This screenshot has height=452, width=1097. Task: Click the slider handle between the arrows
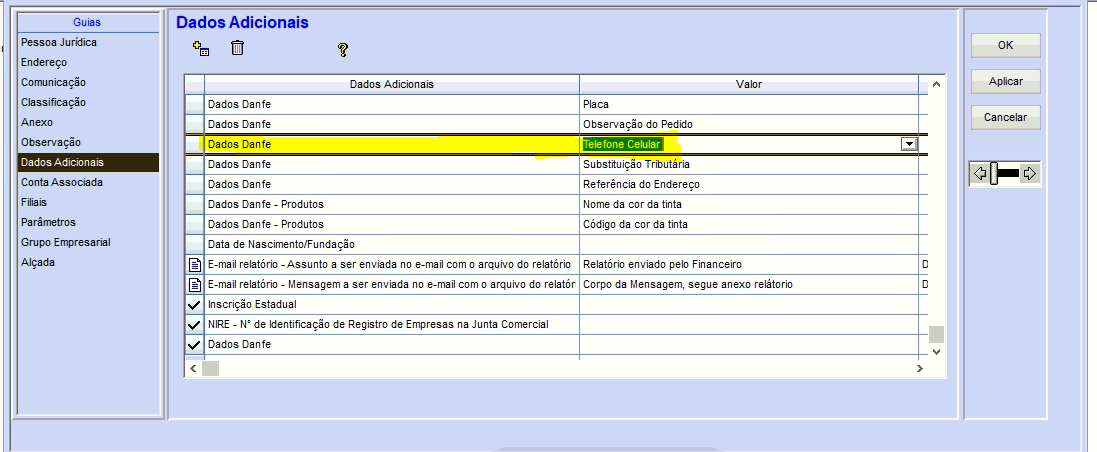[994, 174]
